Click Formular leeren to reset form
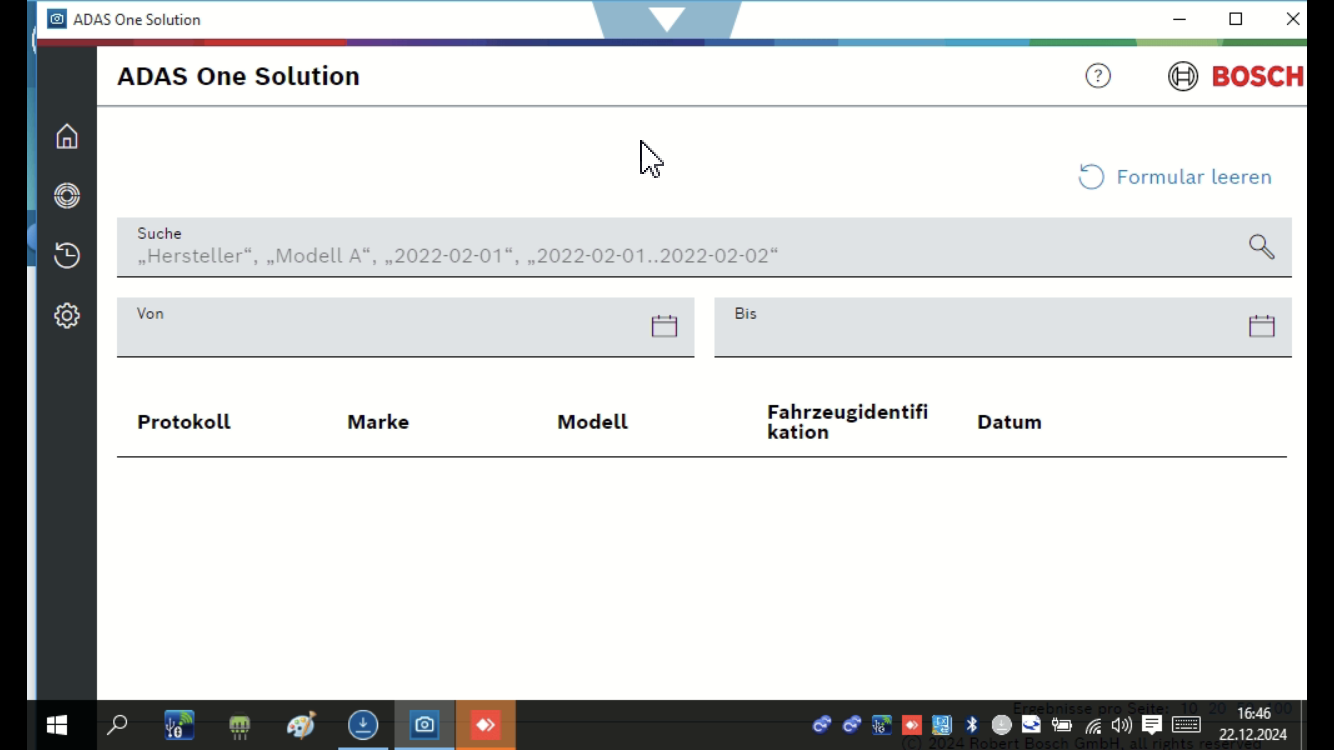This screenshot has width=1334, height=750. (1175, 177)
